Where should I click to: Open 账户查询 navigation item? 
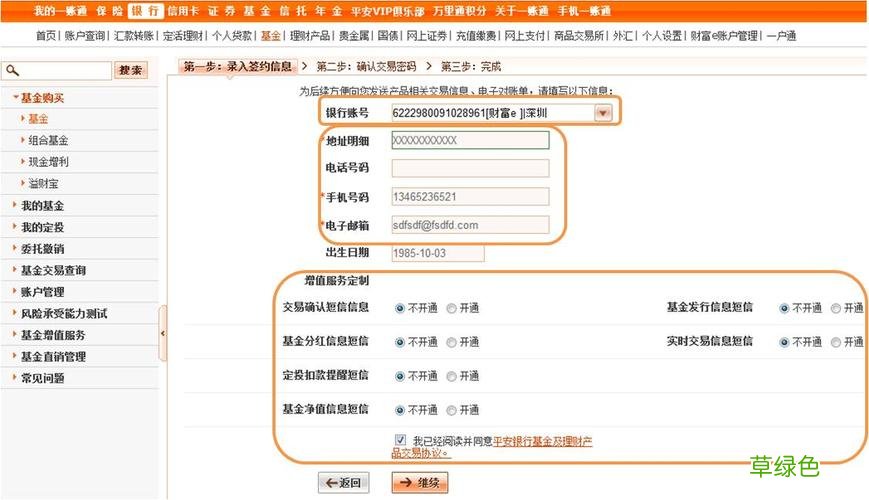(x=84, y=36)
